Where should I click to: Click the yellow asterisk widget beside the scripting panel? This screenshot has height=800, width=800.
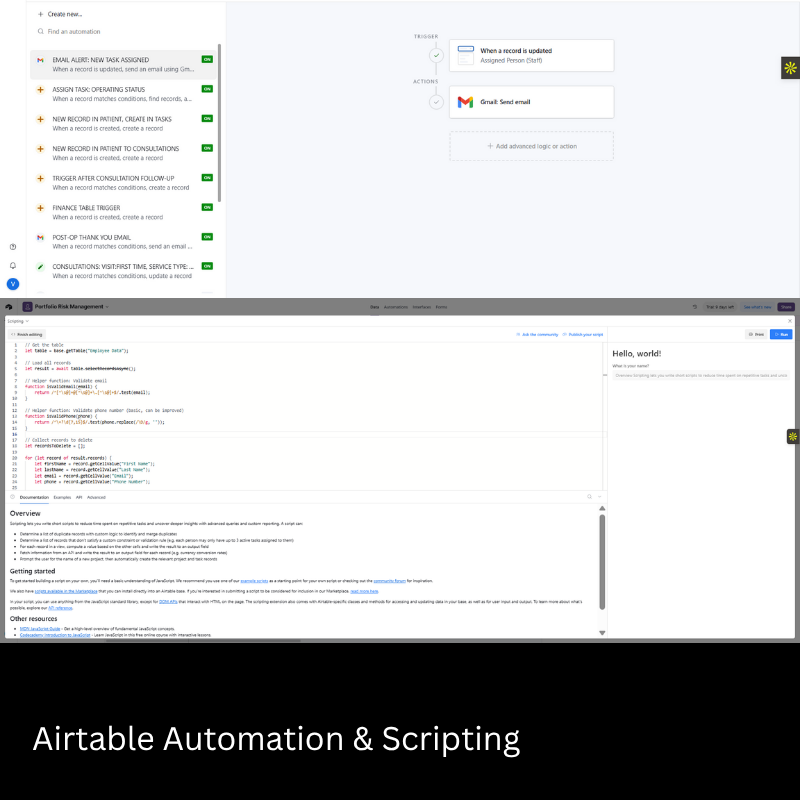click(793, 437)
